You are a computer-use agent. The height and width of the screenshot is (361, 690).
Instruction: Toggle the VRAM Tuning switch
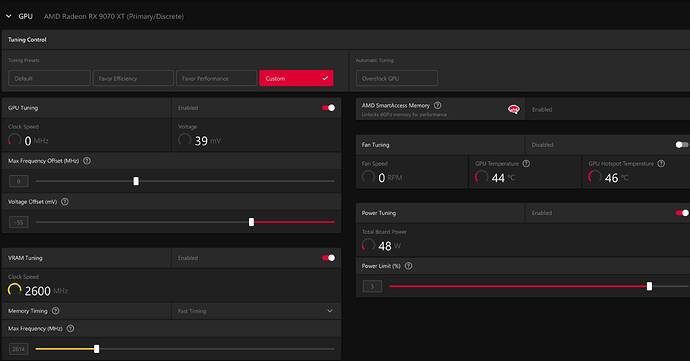coord(328,258)
